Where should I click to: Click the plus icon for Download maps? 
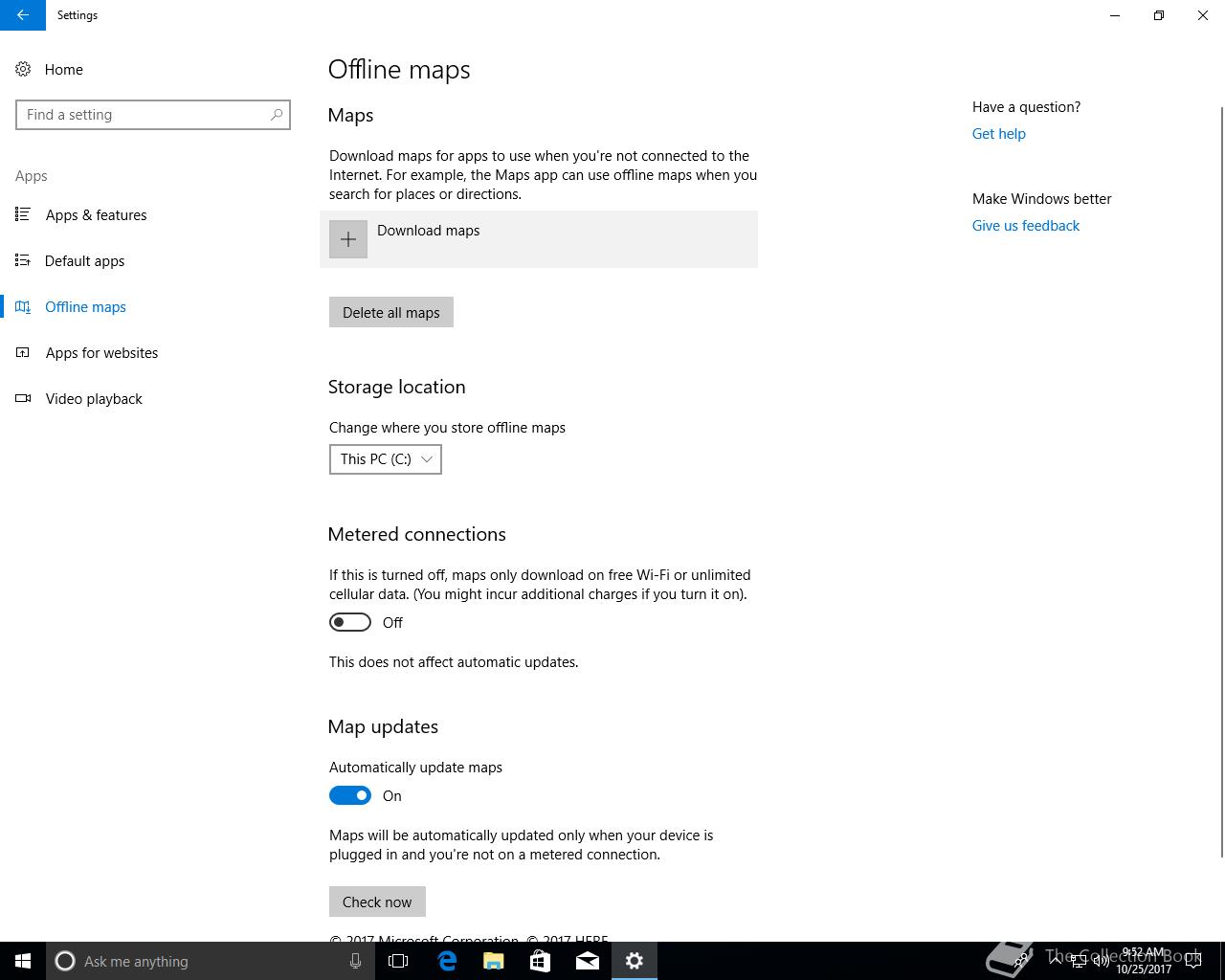tap(348, 239)
